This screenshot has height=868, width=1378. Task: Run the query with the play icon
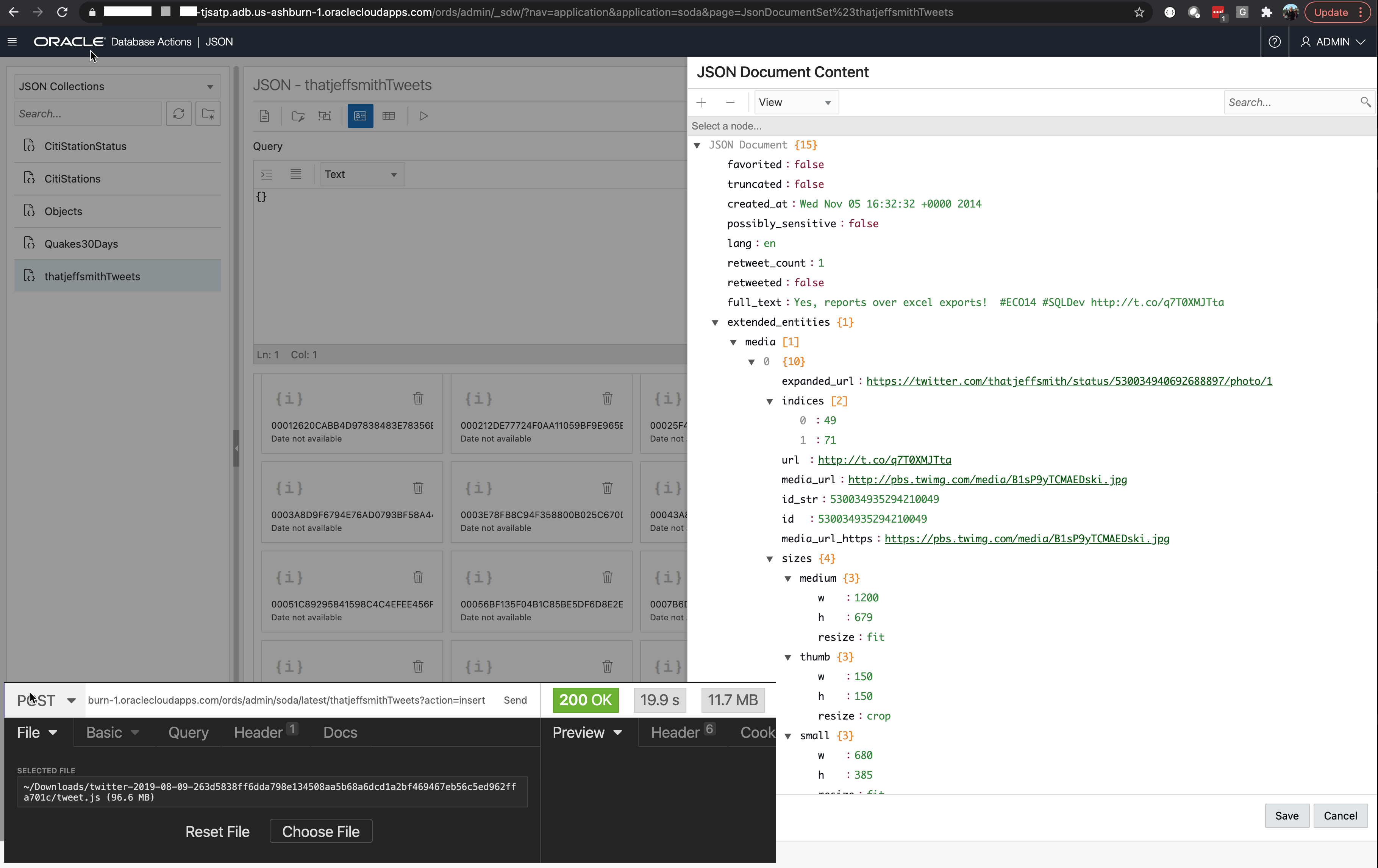[x=423, y=116]
